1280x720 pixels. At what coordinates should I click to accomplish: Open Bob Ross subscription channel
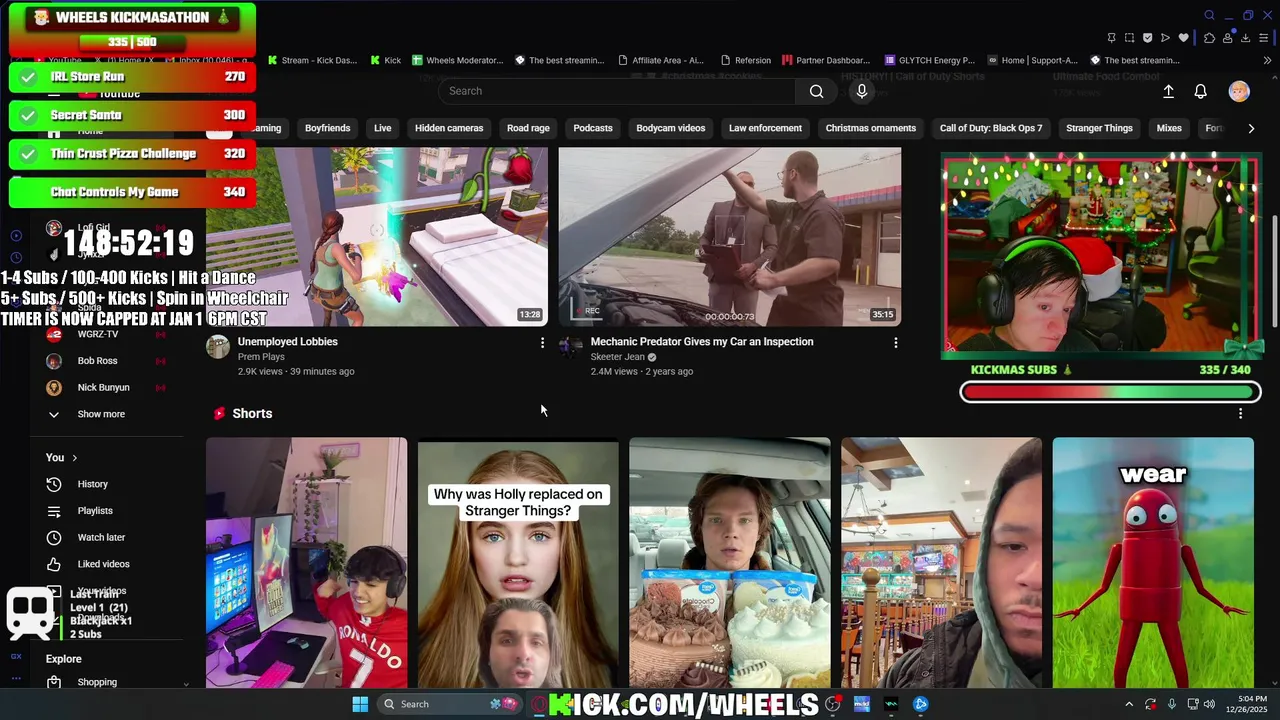click(x=97, y=361)
